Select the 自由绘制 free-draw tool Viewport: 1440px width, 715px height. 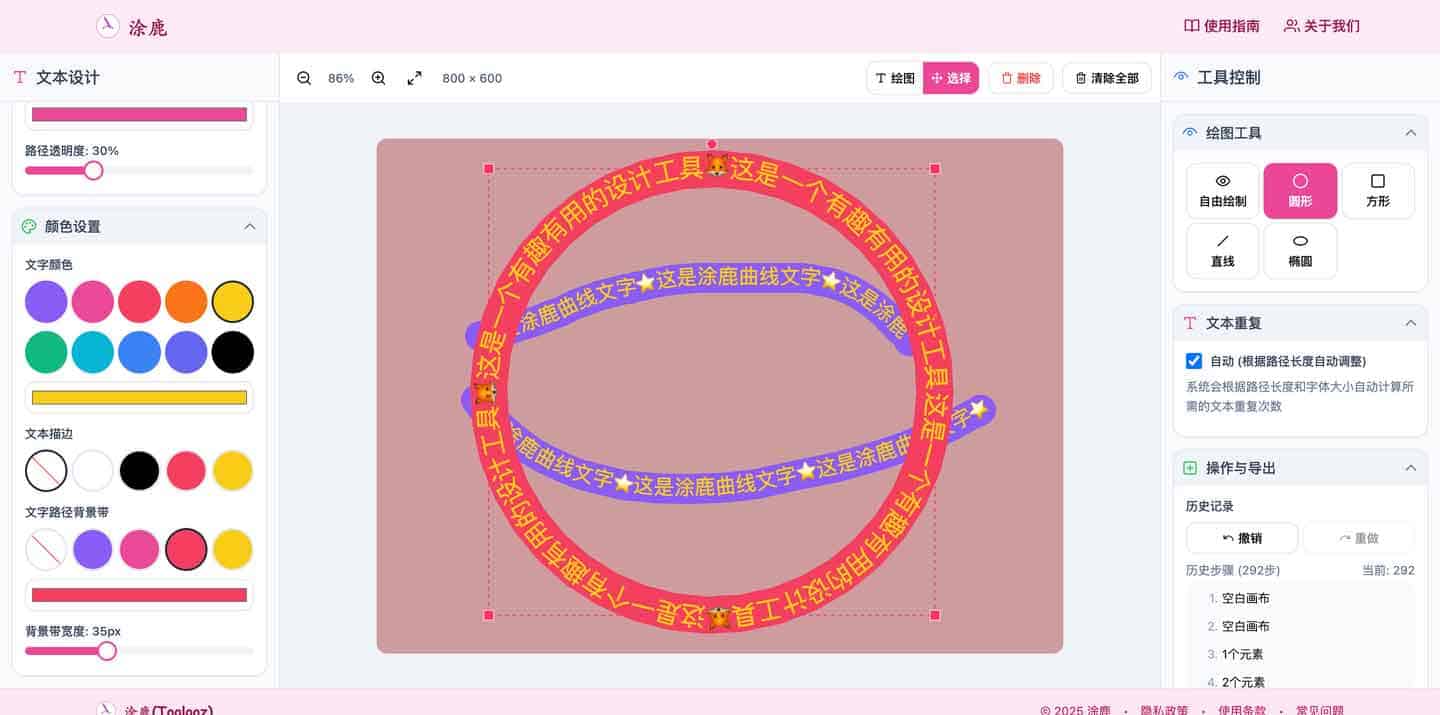click(x=1222, y=190)
